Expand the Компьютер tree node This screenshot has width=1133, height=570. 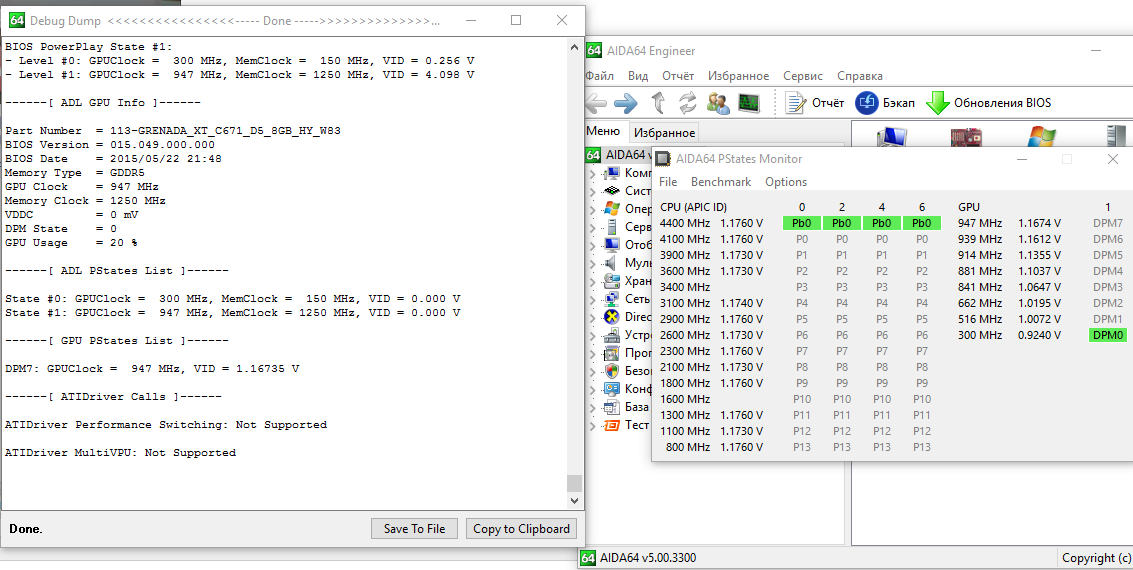click(x=593, y=173)
